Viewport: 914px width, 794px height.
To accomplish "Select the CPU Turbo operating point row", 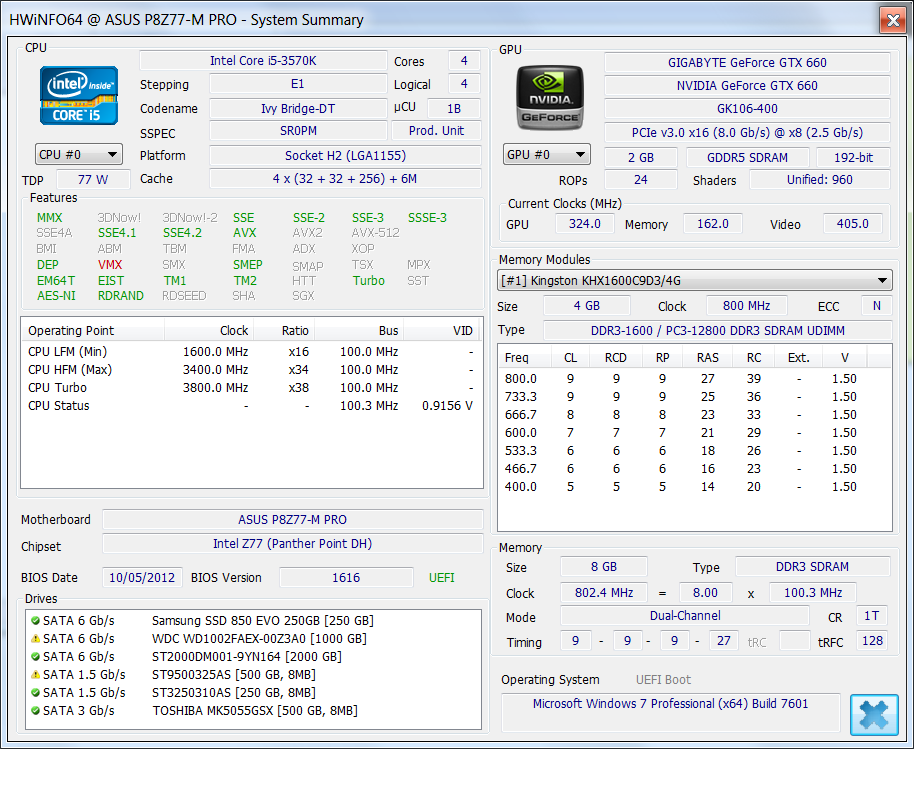I will [x=250, y=388].
